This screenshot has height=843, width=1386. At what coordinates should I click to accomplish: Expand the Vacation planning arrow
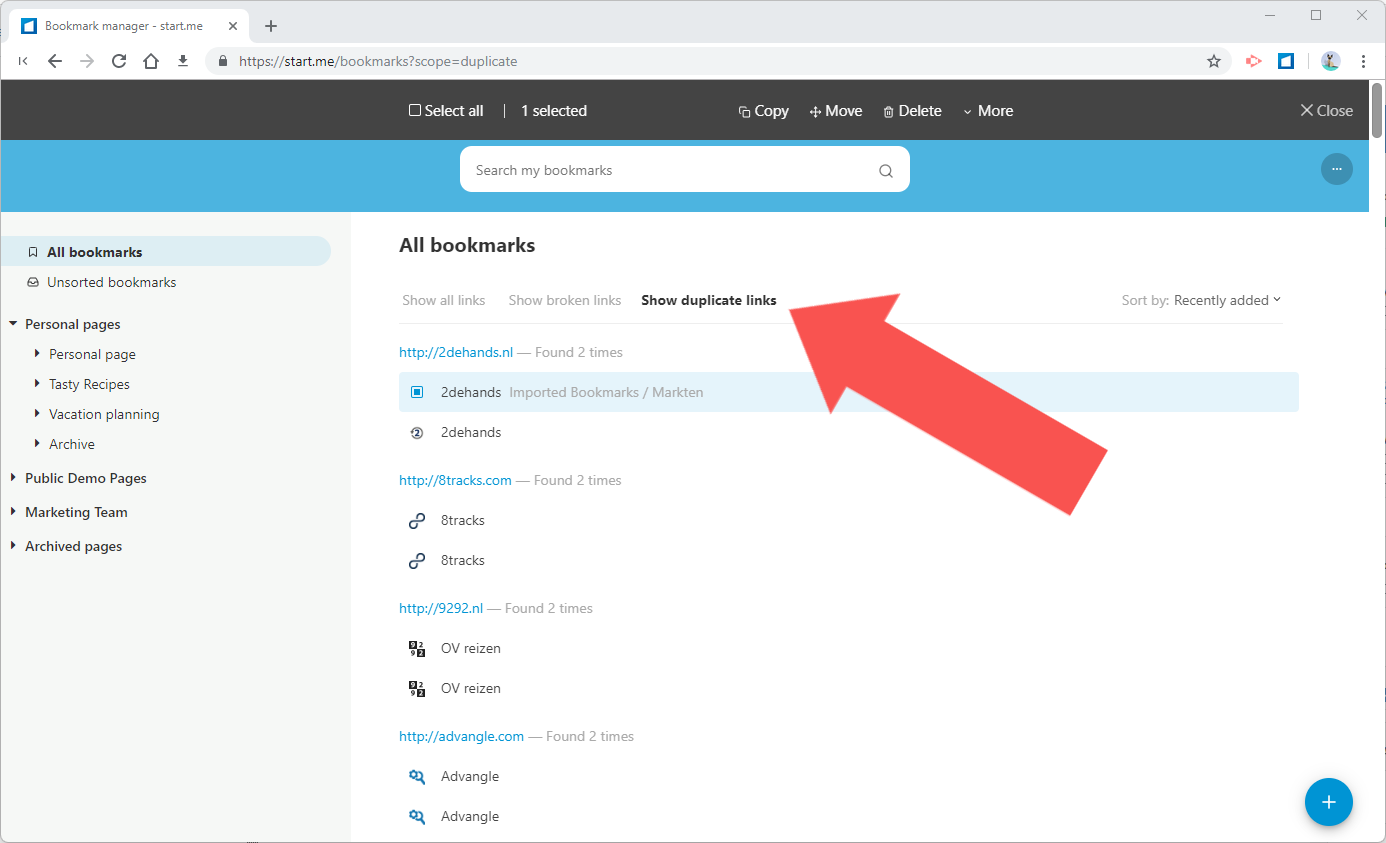37,414
